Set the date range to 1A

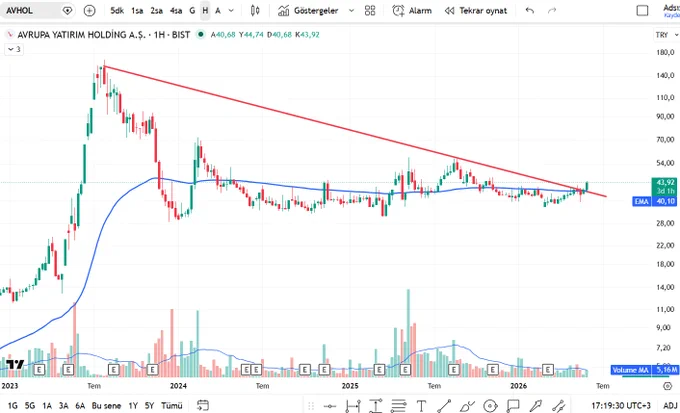(47, 406)
